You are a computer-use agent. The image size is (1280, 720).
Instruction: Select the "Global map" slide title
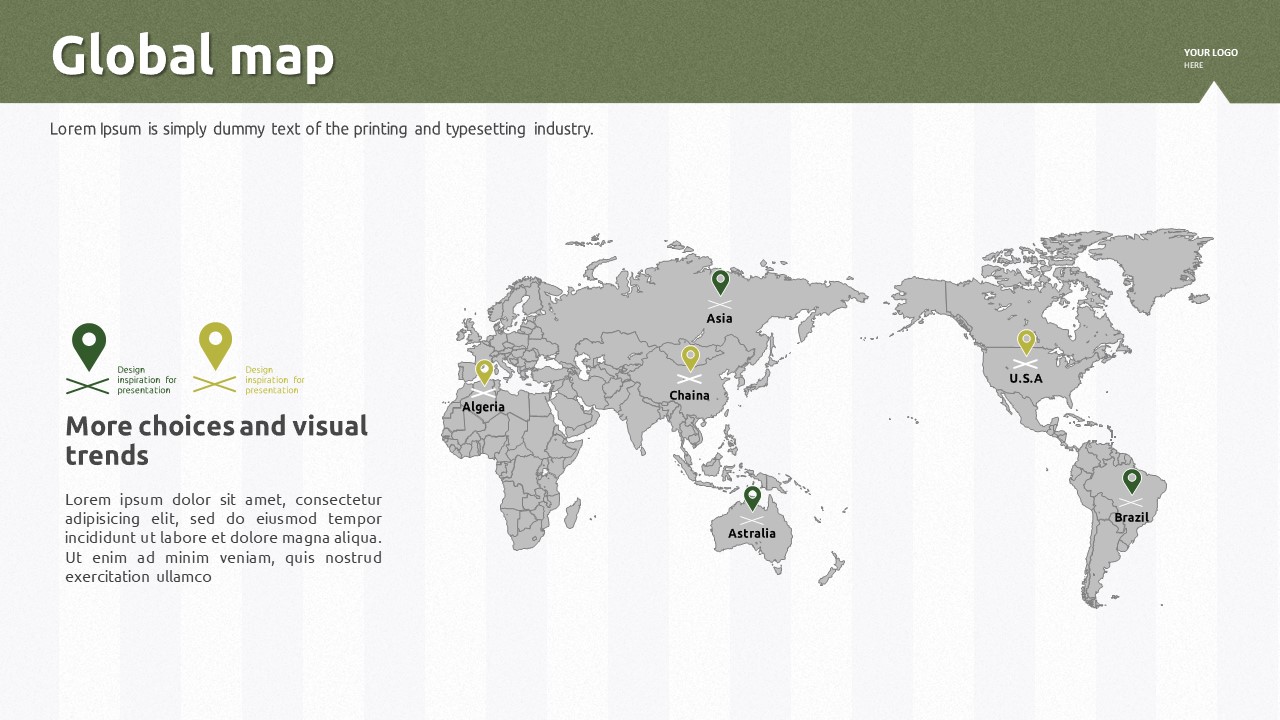tap(192, 55)
